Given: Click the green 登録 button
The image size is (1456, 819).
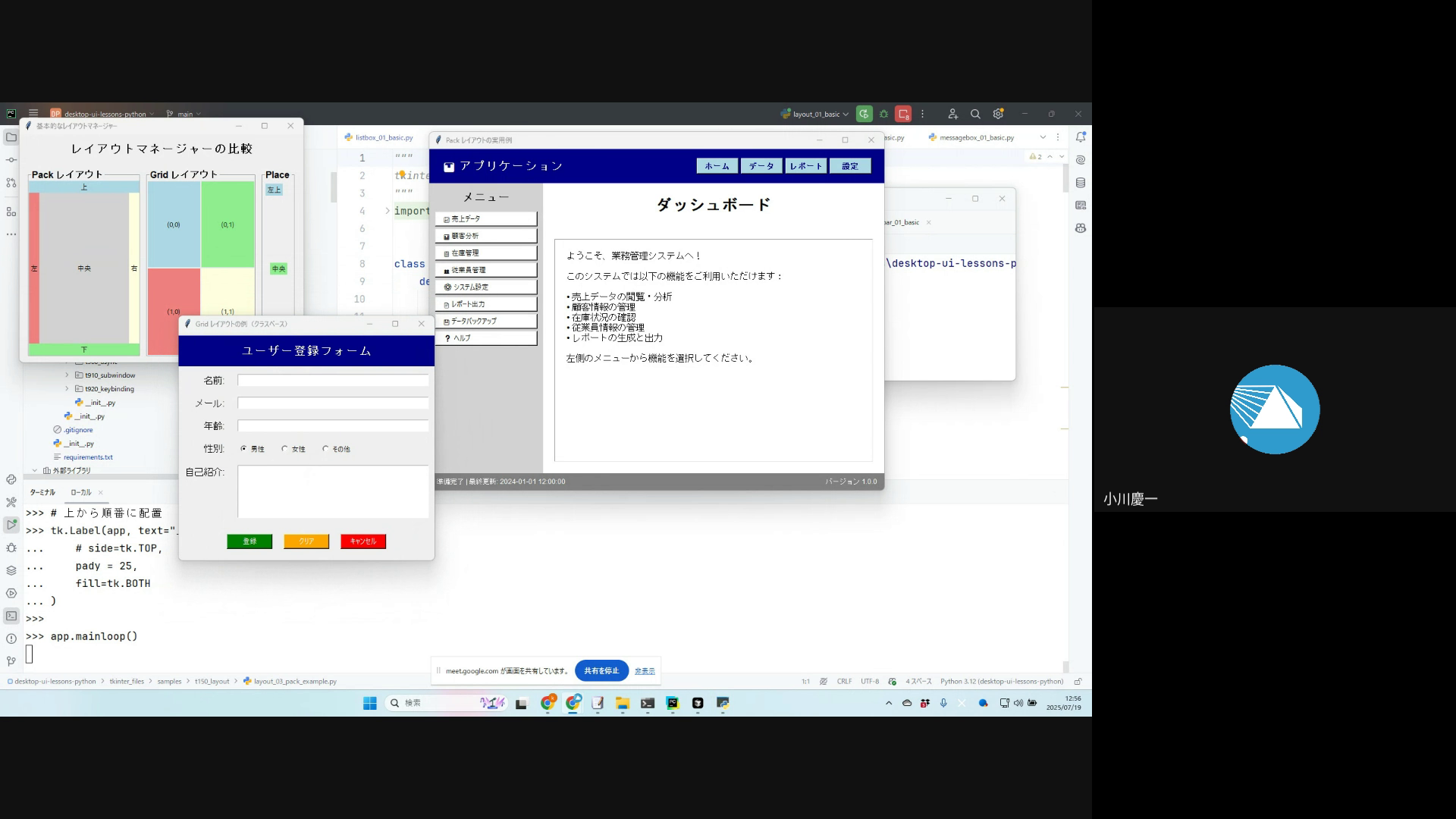Looking at the screenshot, I should pyautogui.click(x=249, y=541).
